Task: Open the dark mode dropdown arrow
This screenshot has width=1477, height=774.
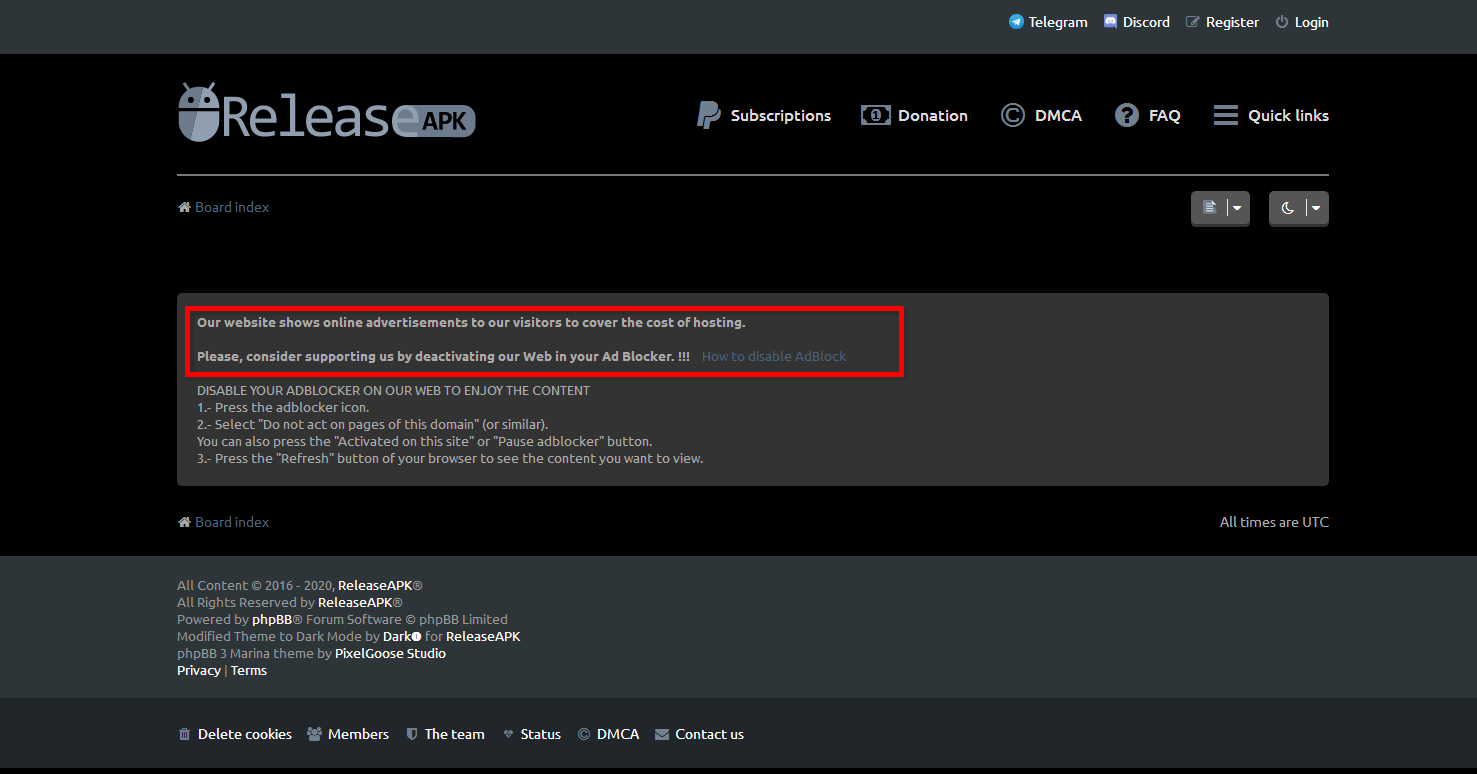Action: pos(1315,208)
